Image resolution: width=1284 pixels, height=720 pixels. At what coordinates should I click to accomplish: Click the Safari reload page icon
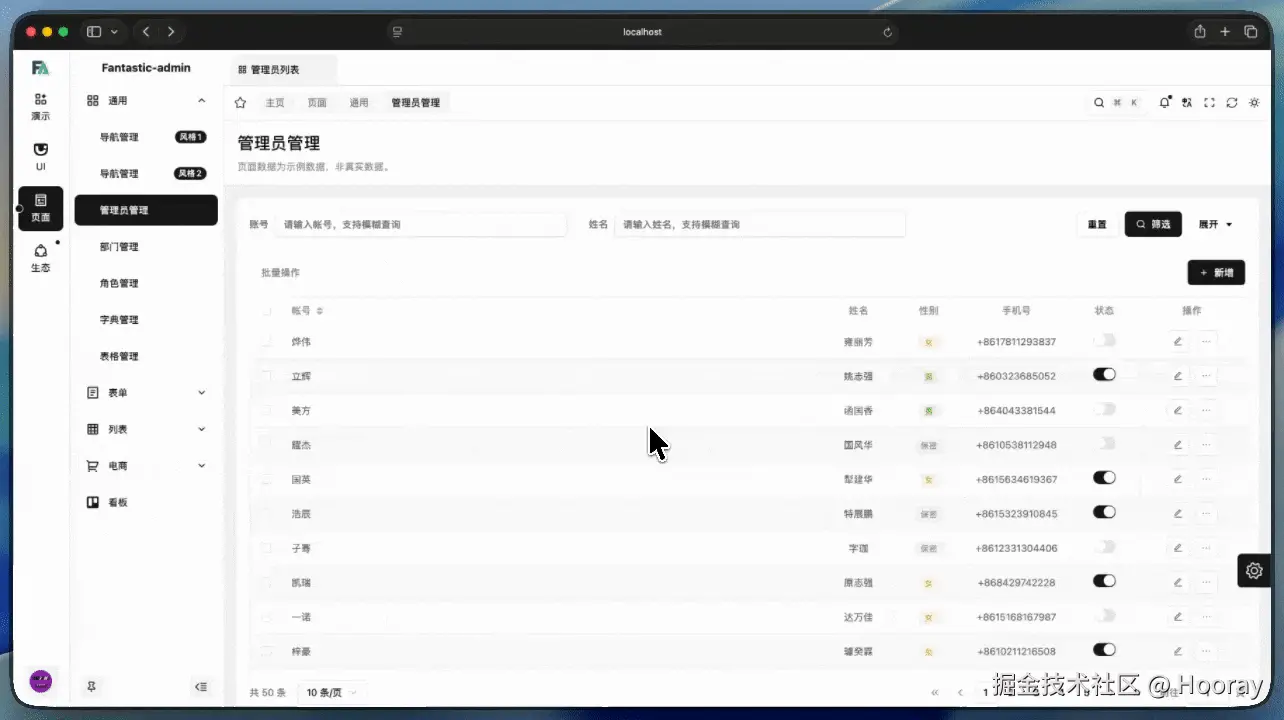coord(887,32)
